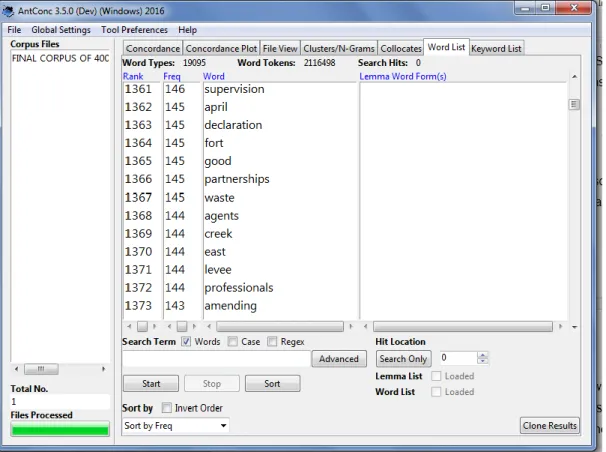Click rank 1361 in the Rank column
This screenshot has height=452, width=606.
point(138,89)
